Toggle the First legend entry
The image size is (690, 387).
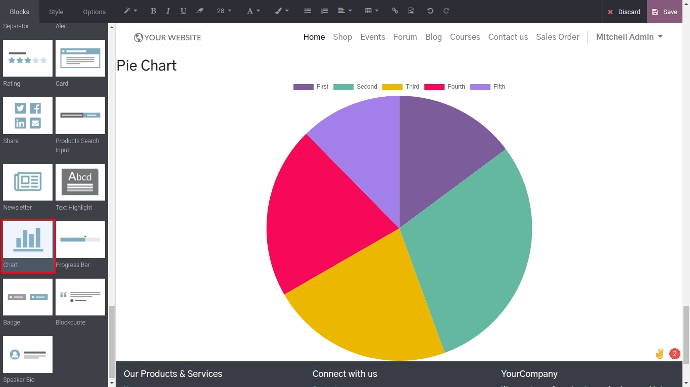click(311, 87)
